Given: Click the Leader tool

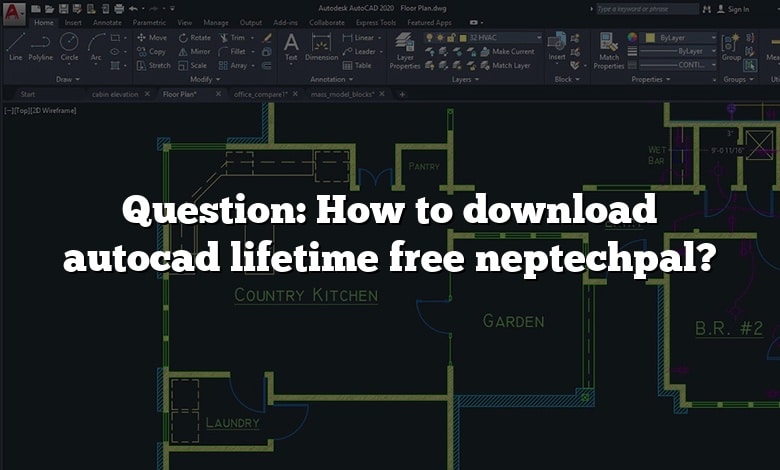Looking at the screenshot, I should pyautogui.click(x=359, y=51).
